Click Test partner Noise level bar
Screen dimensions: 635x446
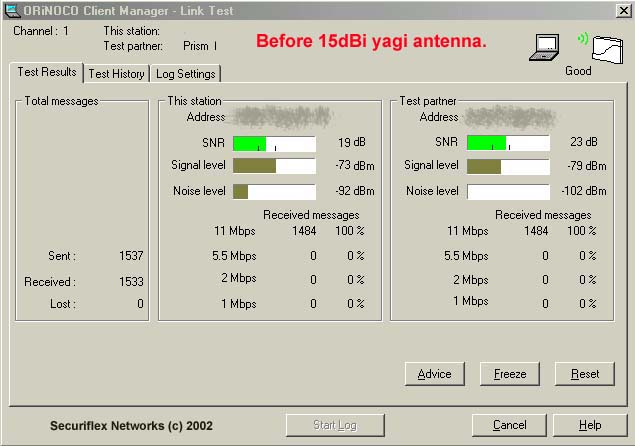pyautogui.click(x=508, y=192)
